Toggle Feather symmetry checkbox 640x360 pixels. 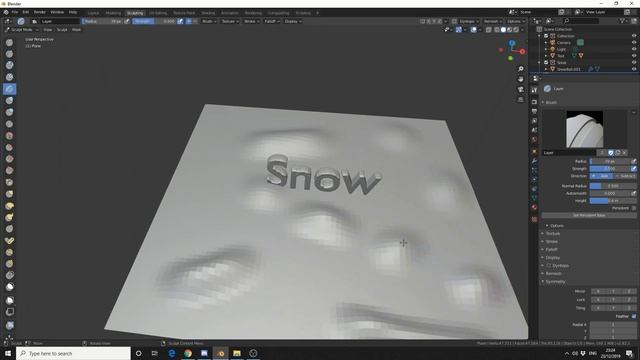[633, 316]
